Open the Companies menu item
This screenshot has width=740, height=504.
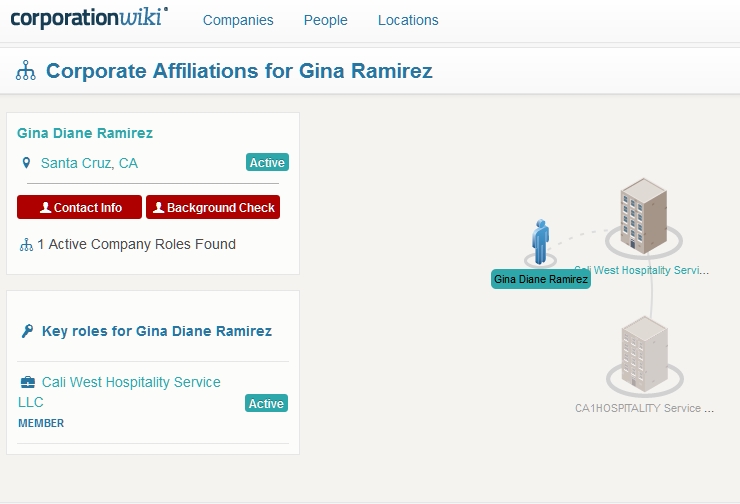tap(238, 20)
